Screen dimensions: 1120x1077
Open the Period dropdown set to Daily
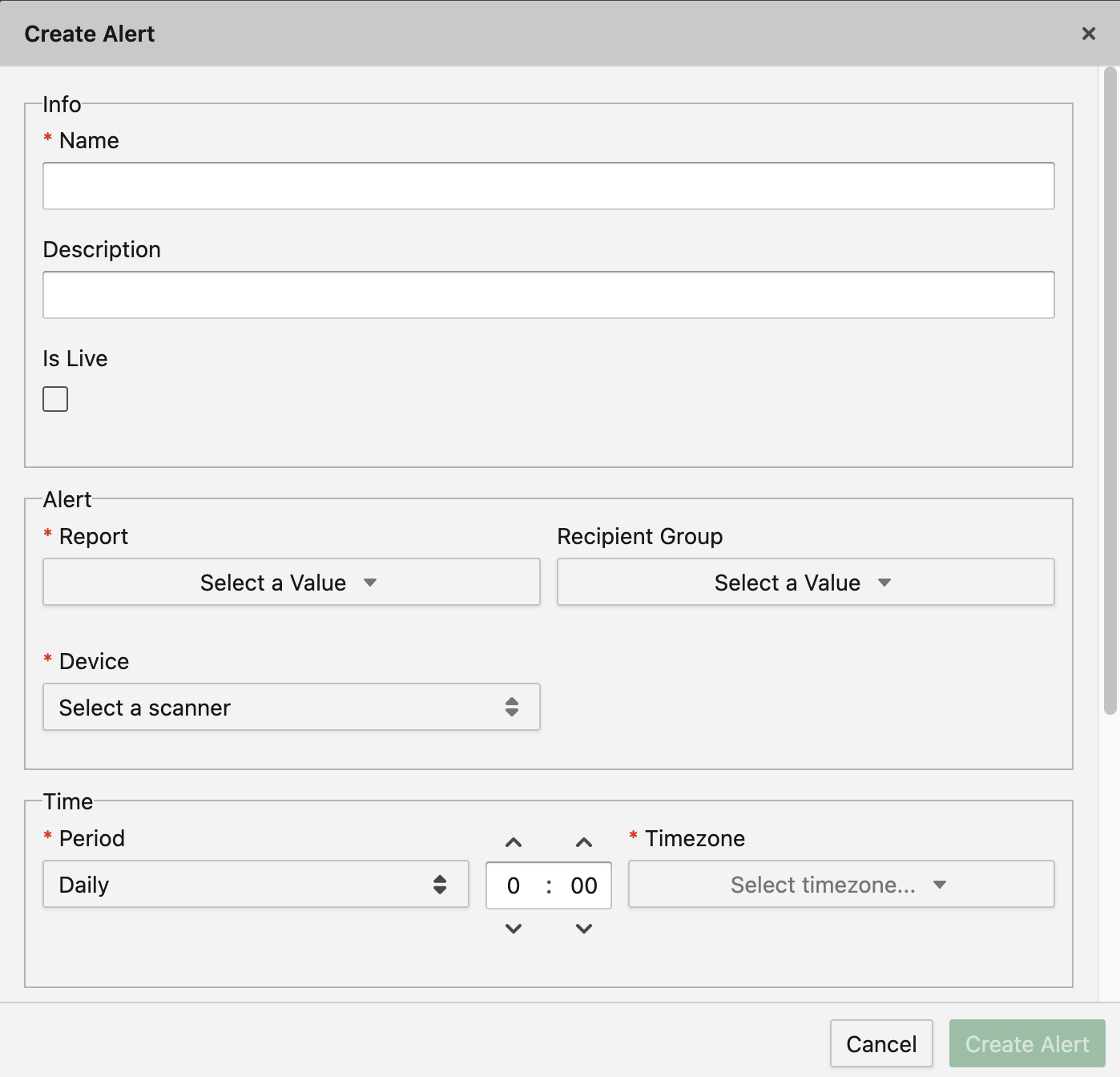click(x=255, y=885)
